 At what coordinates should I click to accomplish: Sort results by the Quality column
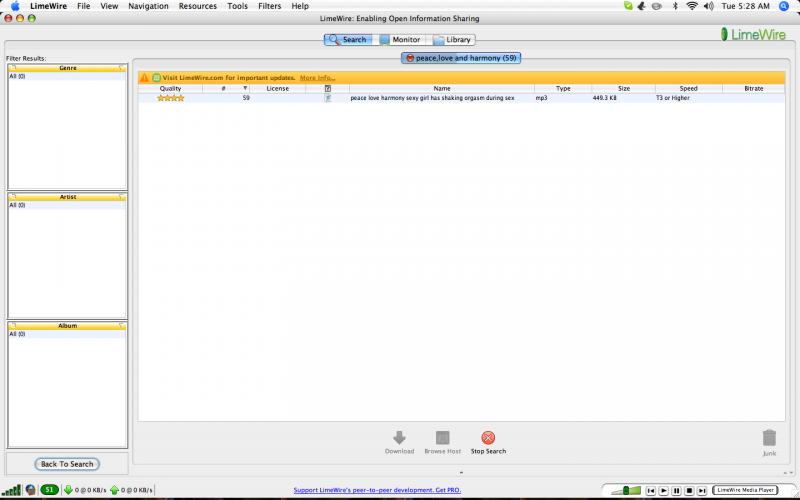pos(170,88)
